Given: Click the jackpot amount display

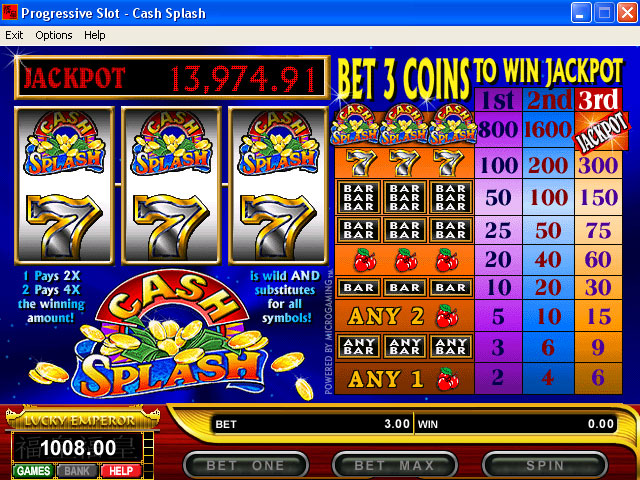Looking at the screenshot, I should 242,78.
